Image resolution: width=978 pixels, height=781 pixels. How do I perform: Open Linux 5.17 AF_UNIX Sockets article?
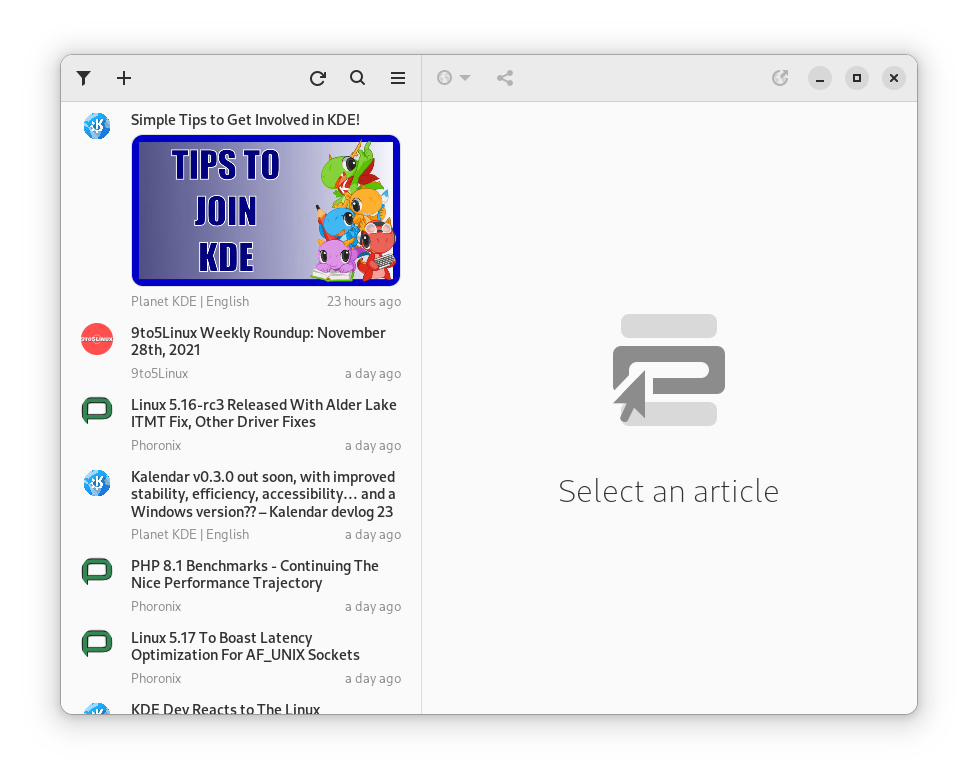(245, 646)
